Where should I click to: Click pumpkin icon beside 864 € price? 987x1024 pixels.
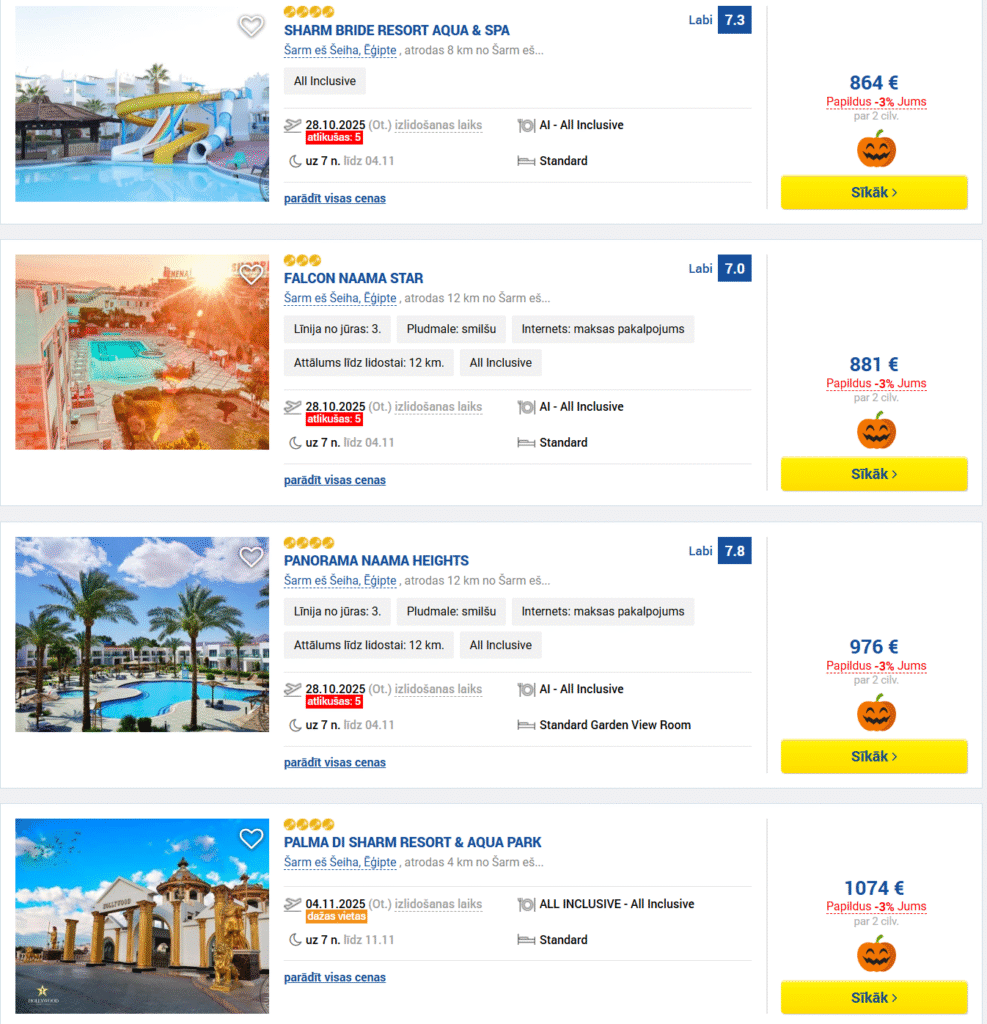pyautogui.click(x=876, y=148)
